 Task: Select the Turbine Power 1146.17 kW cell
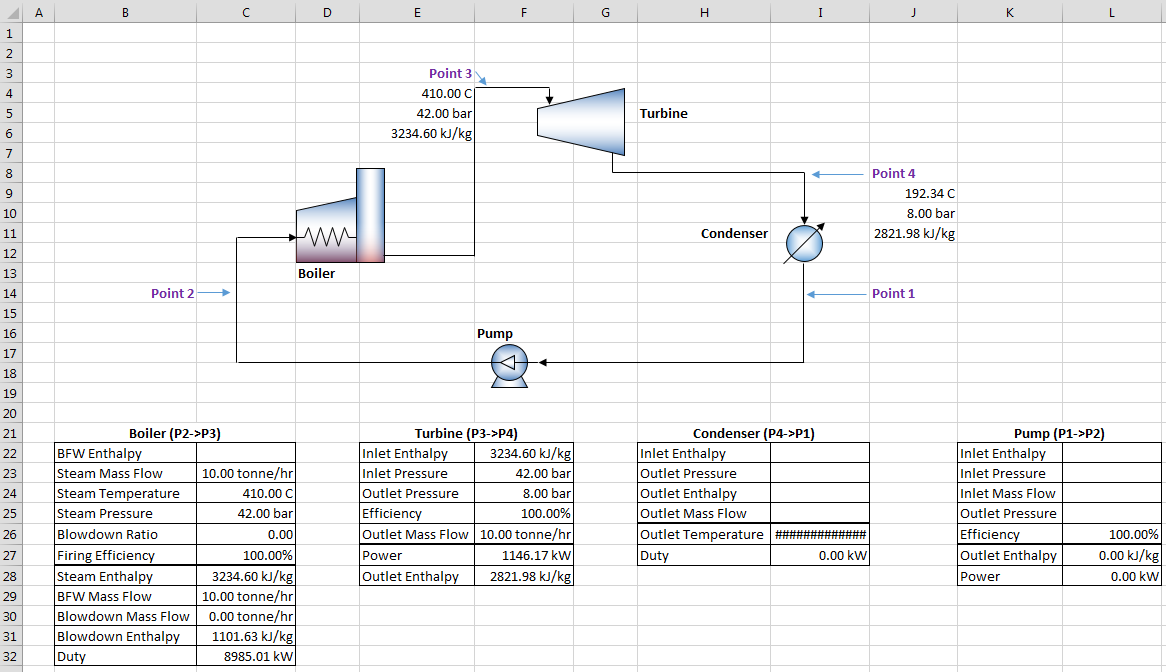[x=524, y=555]
